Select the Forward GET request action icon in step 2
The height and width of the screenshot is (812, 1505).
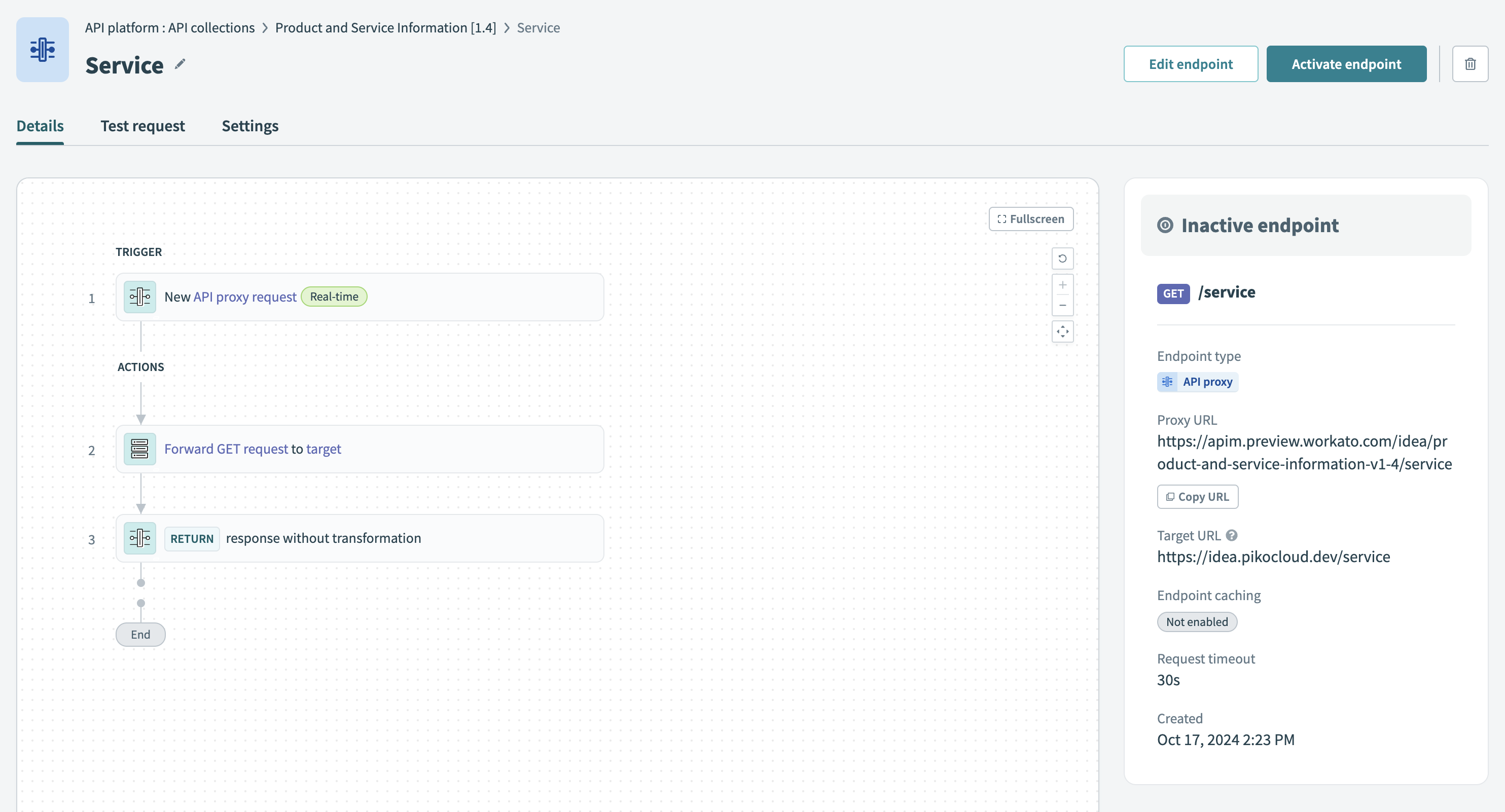tap(139, 449)
